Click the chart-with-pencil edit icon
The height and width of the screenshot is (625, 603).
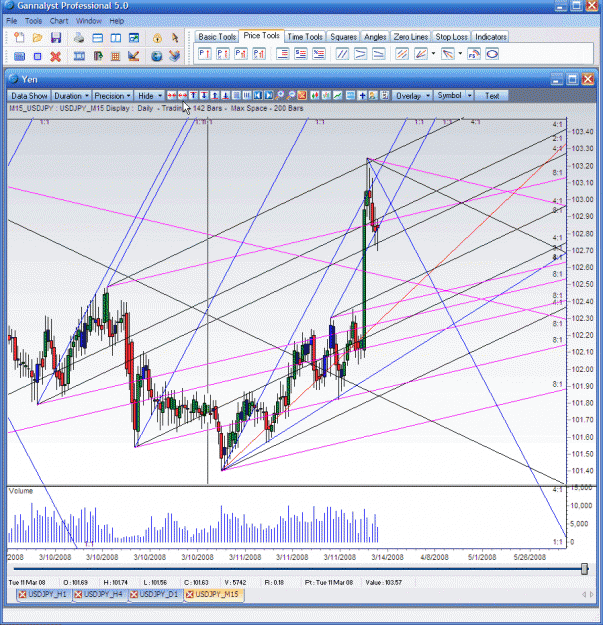[134, 56]
